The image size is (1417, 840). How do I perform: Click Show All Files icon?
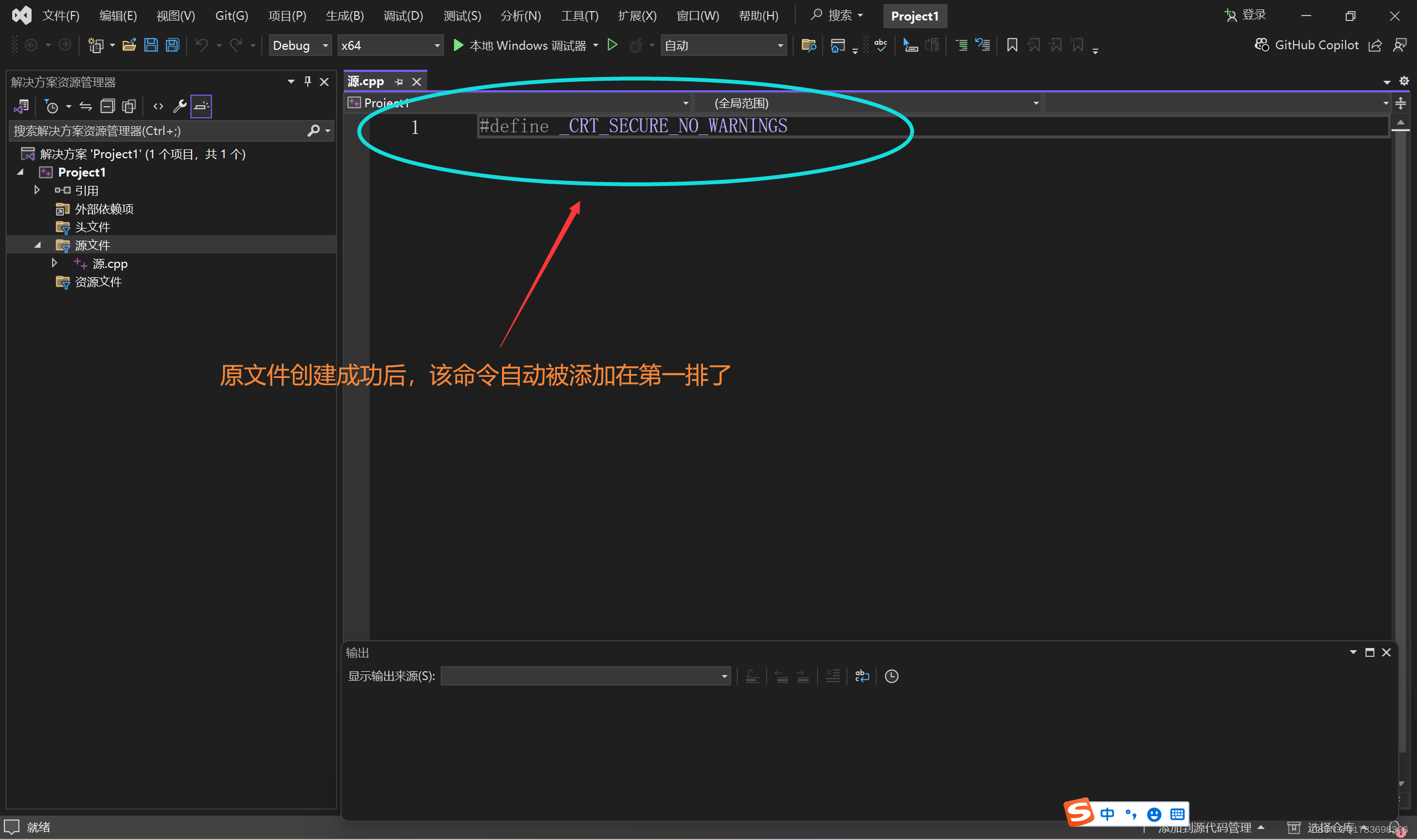pyautogui.click(x=129, y=106)
